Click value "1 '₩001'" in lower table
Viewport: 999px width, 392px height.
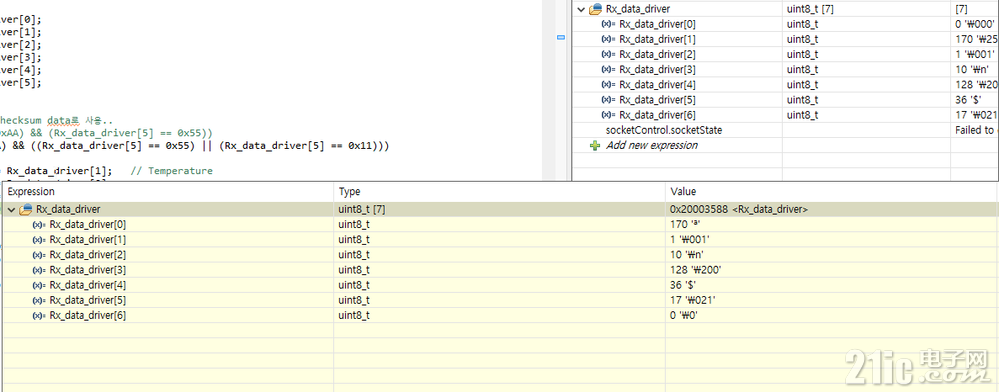[x=690, y=240]
